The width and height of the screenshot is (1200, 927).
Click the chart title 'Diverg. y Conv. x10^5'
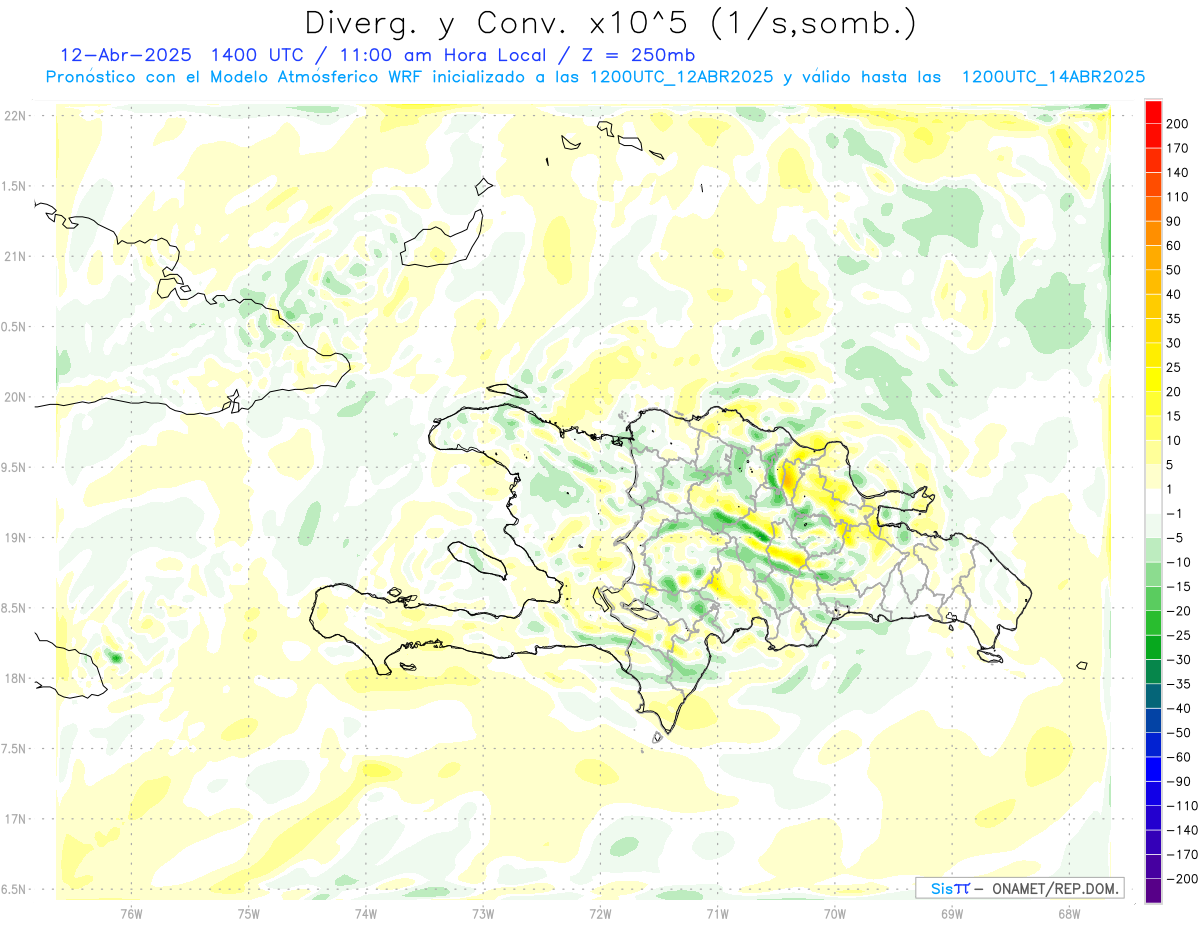click(x=498, y=23)
